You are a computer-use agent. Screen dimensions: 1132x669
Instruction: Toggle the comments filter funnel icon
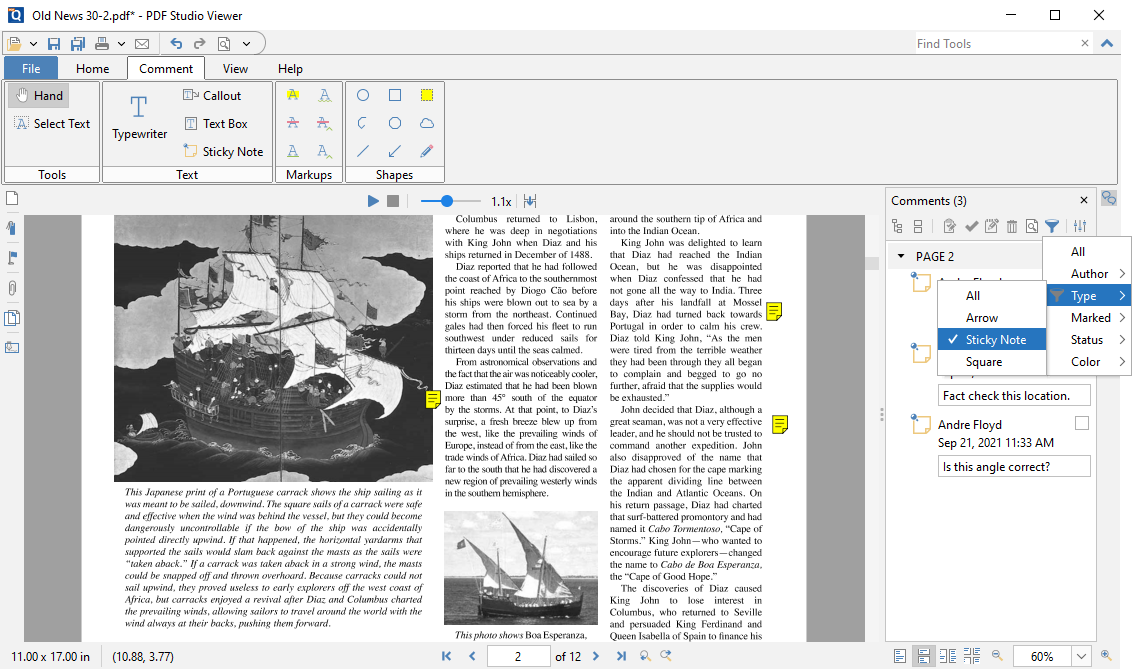[x=1052, y=226]
